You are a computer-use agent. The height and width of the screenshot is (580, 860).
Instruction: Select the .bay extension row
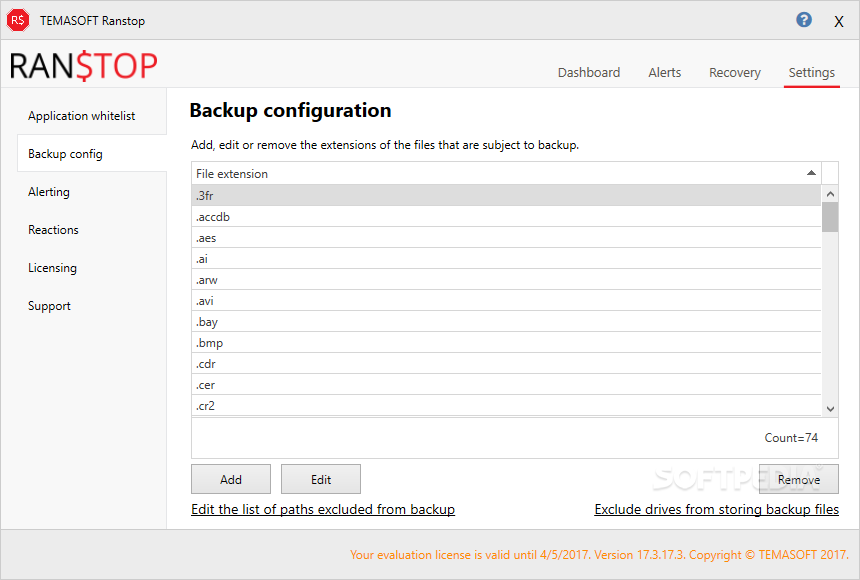(506, 322)
